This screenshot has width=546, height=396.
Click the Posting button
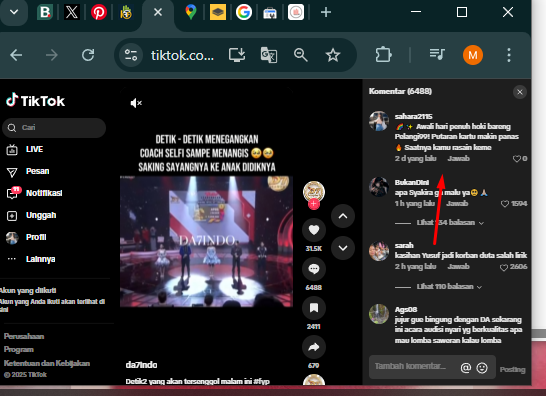point(512,370)
